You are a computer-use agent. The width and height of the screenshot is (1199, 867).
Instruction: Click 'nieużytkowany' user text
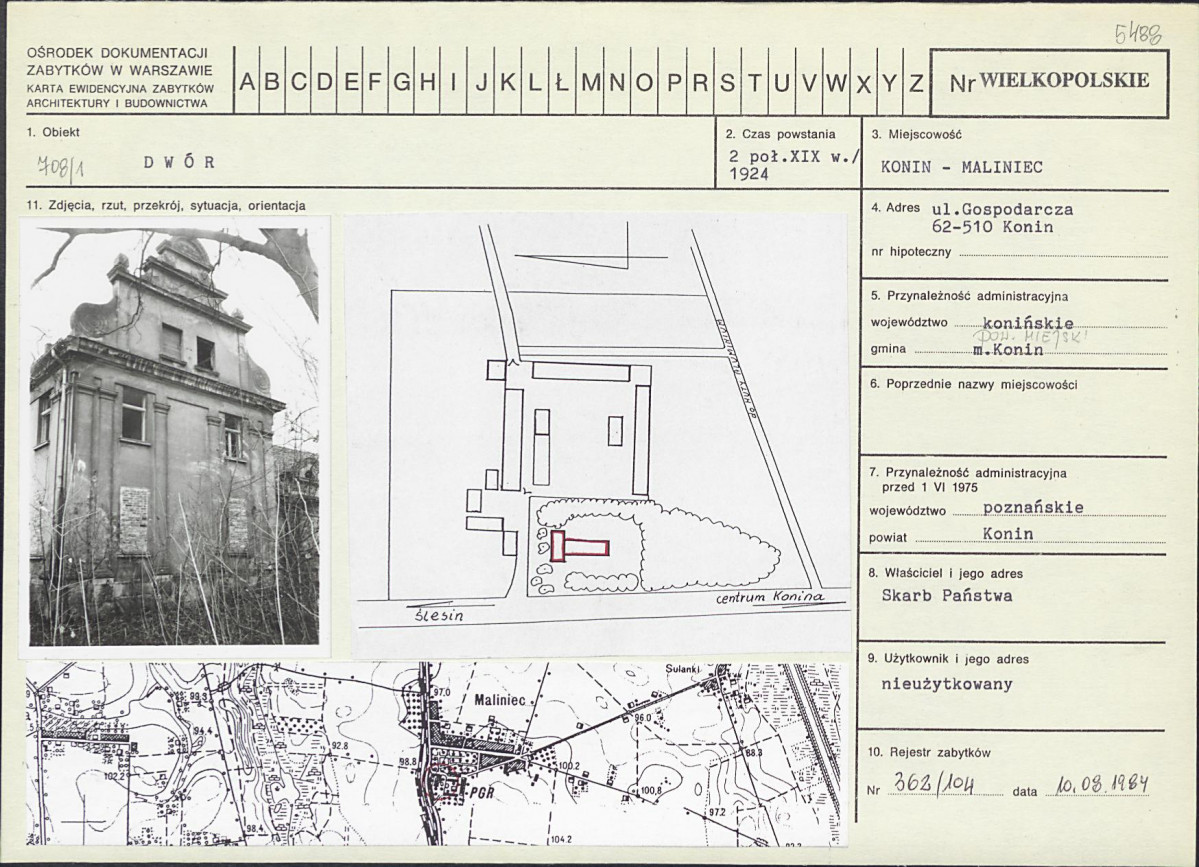947,684
